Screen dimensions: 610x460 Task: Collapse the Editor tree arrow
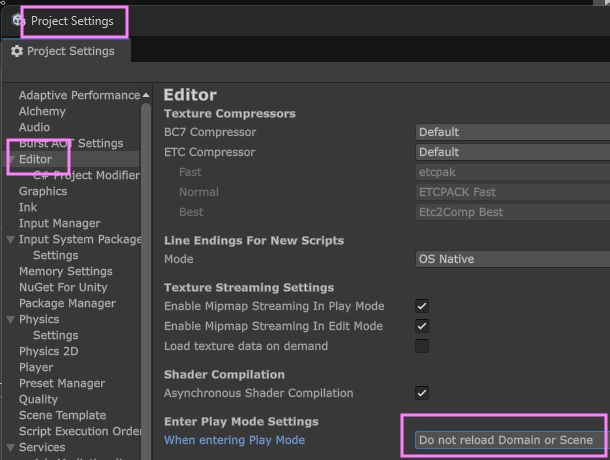11,159
